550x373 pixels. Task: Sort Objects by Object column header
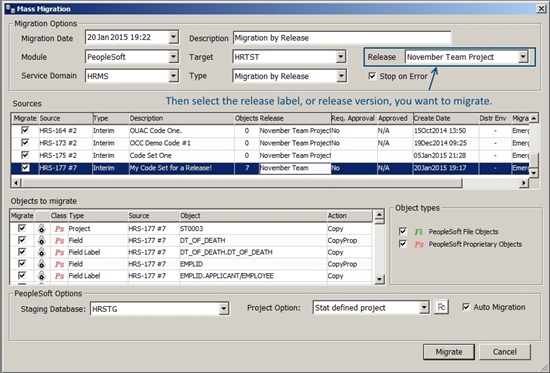click(x=253, y=215)
